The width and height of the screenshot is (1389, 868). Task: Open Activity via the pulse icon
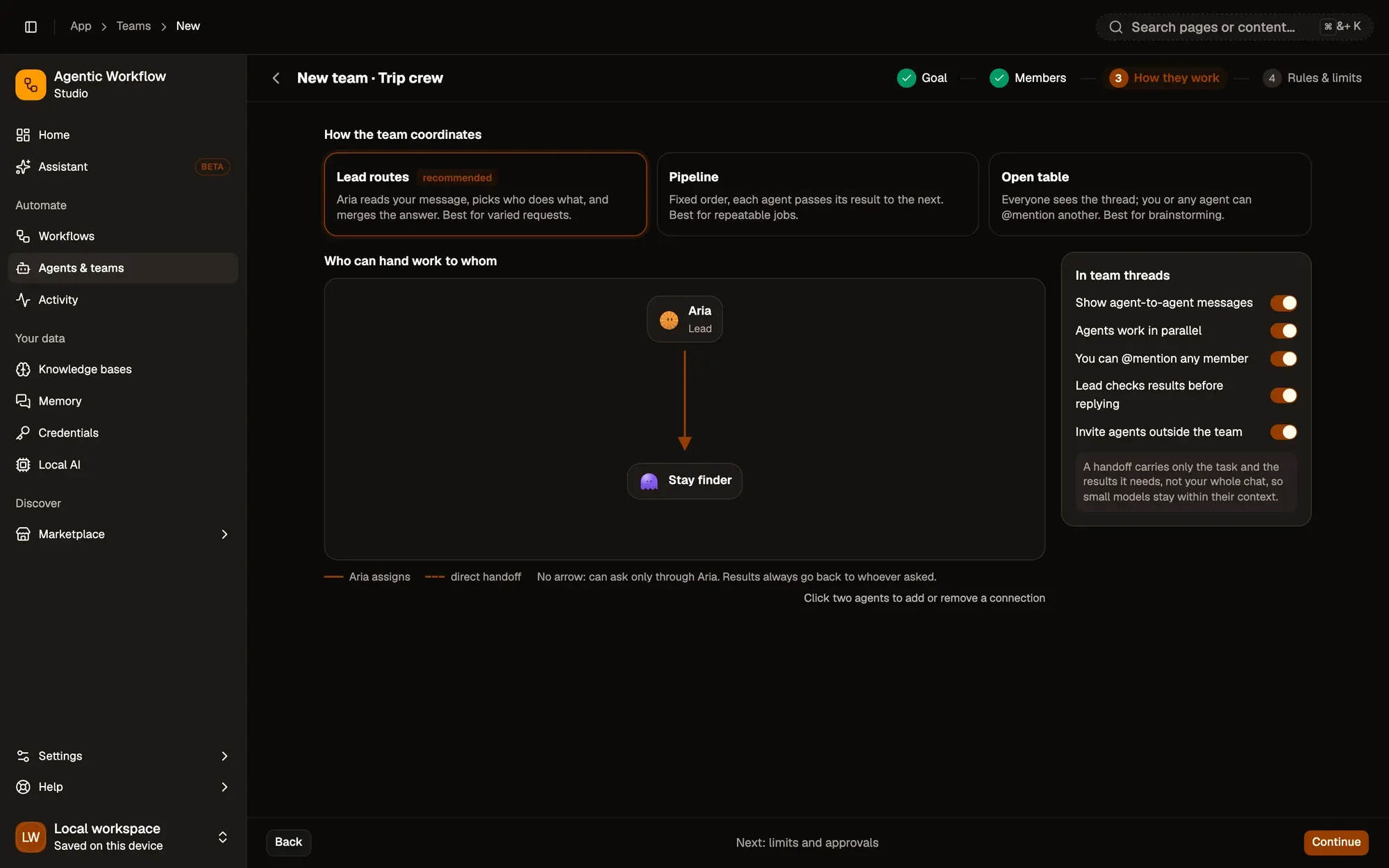(x=23, y=300)
